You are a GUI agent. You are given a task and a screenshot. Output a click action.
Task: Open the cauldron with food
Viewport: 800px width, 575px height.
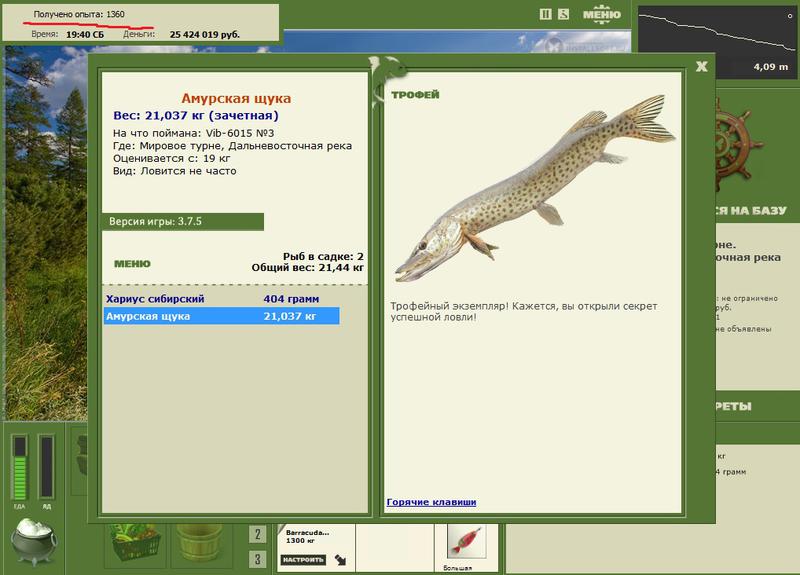click(x=33, y=542)
